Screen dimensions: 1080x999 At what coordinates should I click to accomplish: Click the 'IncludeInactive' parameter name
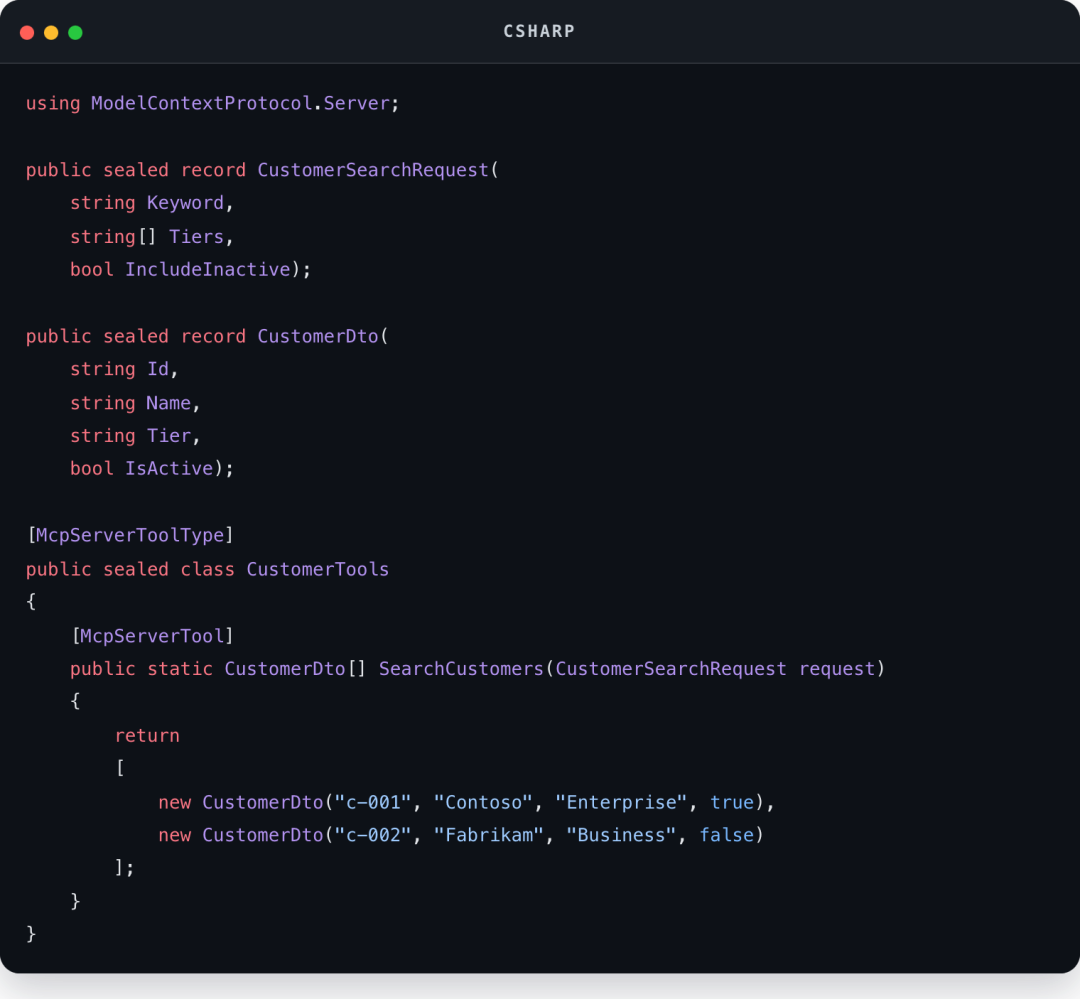point(207,269)
